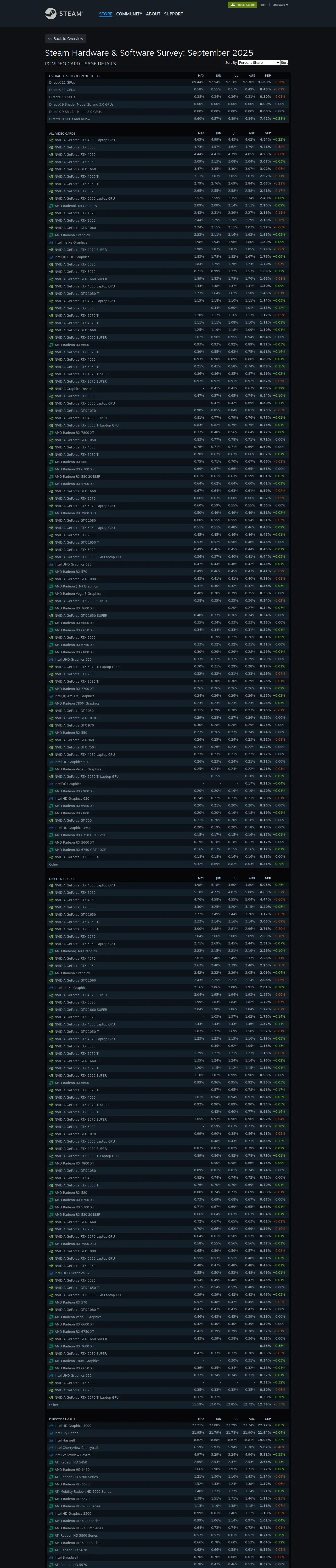
Task: Open the COMMUNITY menu
Action: tap(129, 14)
